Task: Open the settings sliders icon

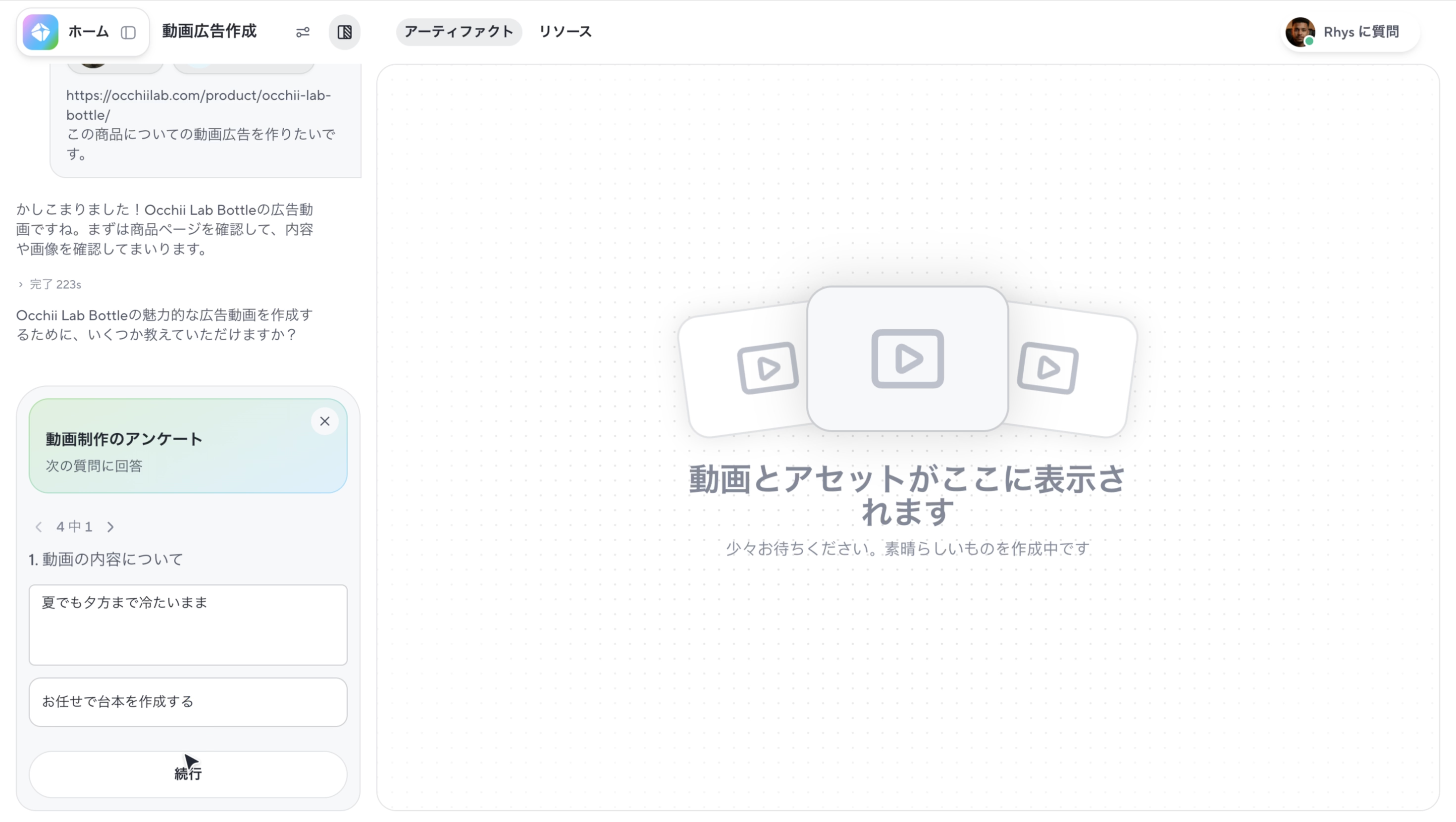Action: (x=303, y=32)
